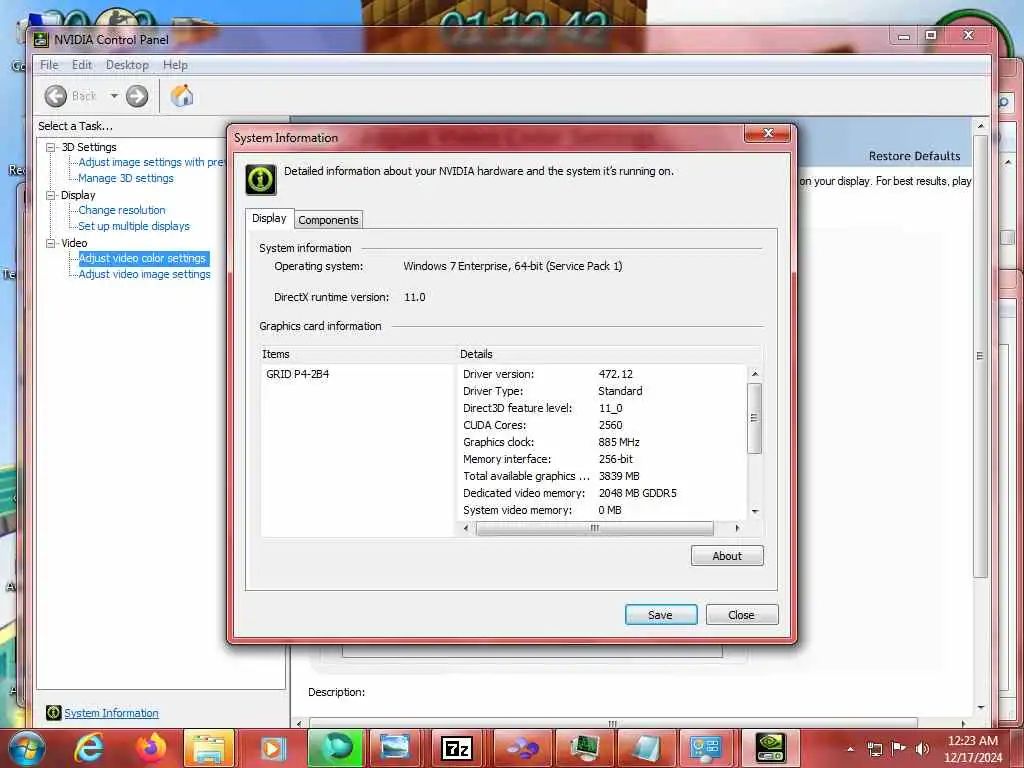Click the System Information icon at bottom left

point(54,712)
